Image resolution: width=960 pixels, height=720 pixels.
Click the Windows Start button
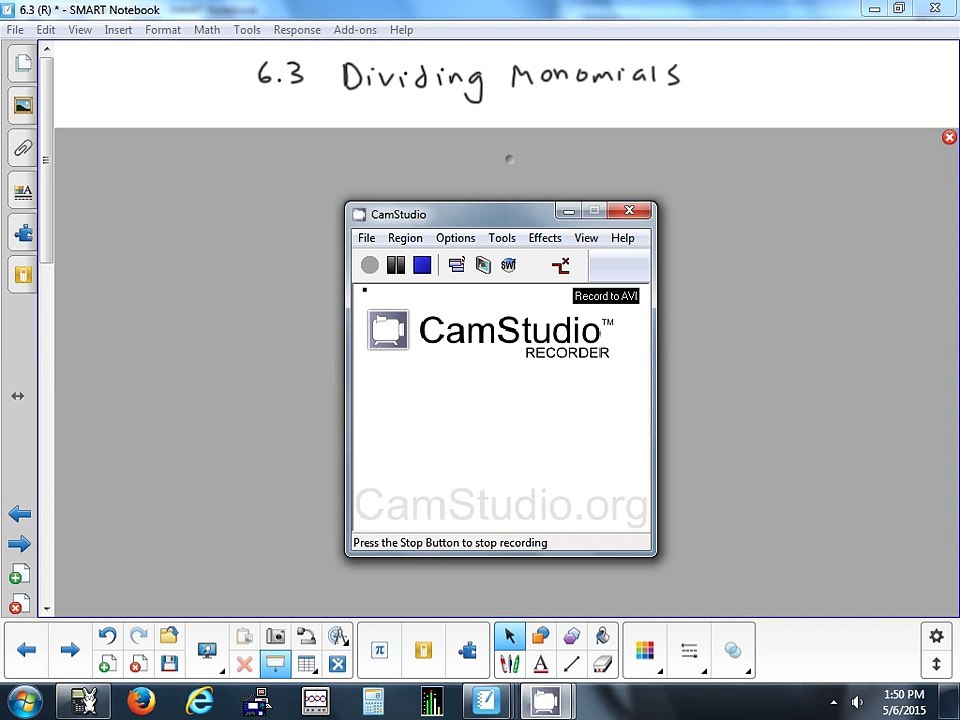point(24,702)
